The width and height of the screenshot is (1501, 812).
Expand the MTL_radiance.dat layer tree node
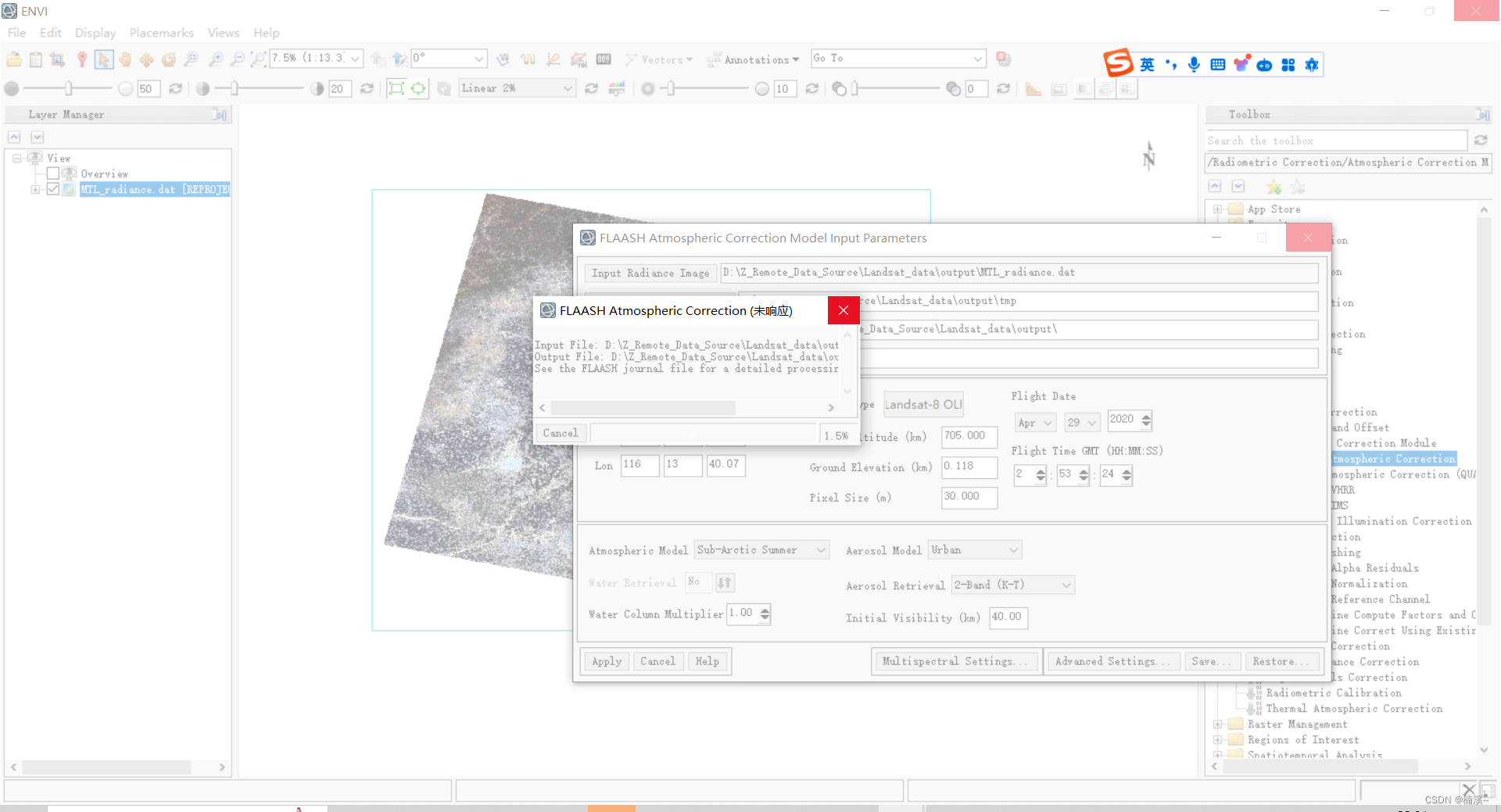click(x=35, y=189)
